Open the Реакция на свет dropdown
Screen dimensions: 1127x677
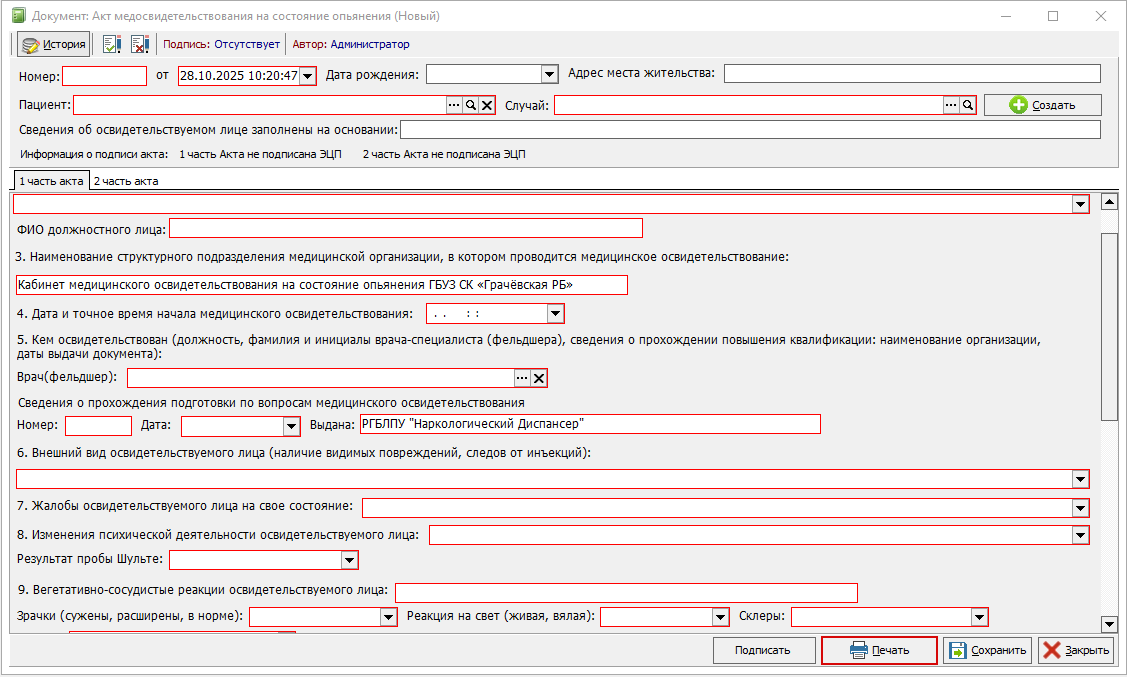click(720, 617)
